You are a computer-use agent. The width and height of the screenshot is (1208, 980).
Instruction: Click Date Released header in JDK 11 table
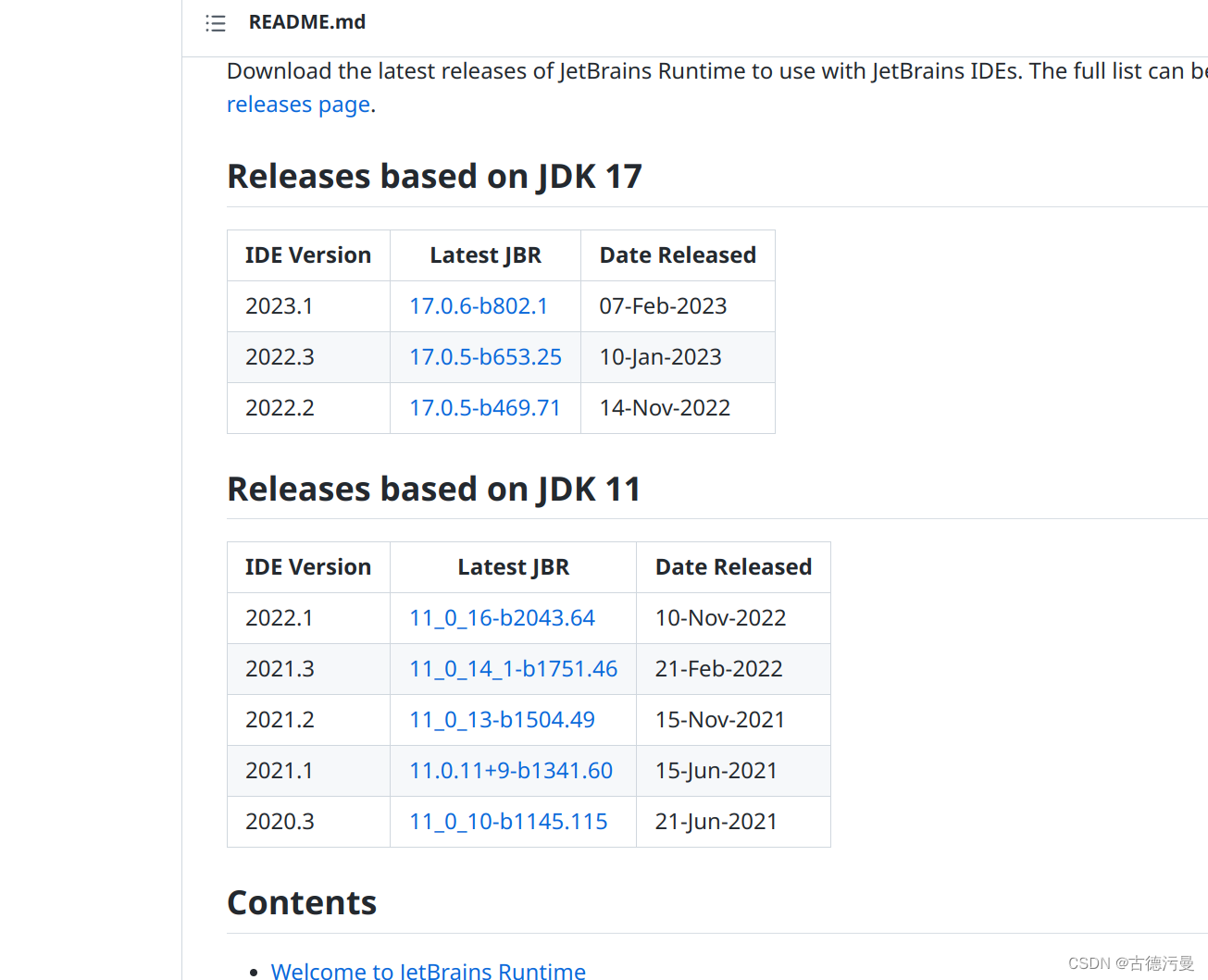(x=733, y=567)
